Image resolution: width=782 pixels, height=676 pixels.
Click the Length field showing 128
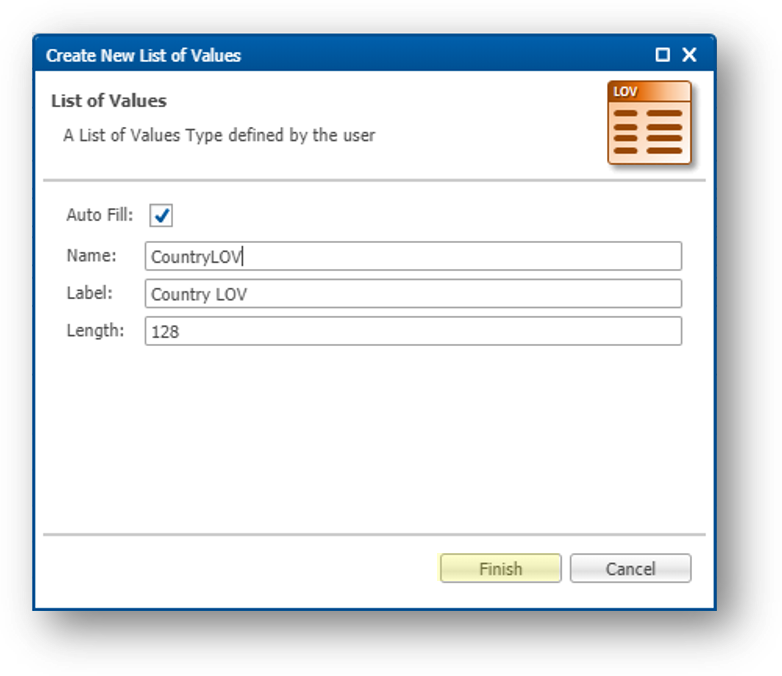[413, 331]
